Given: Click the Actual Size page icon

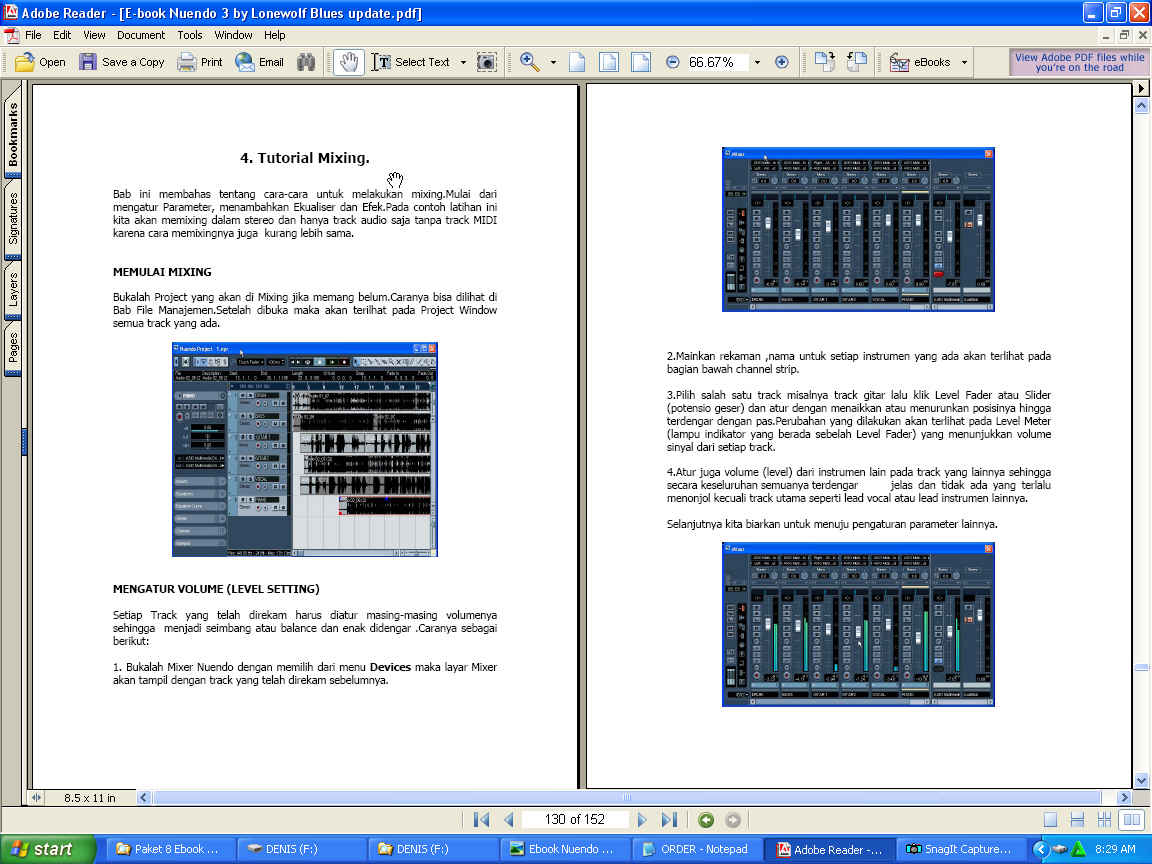Looking at the screenshot, I should [577, 62].
